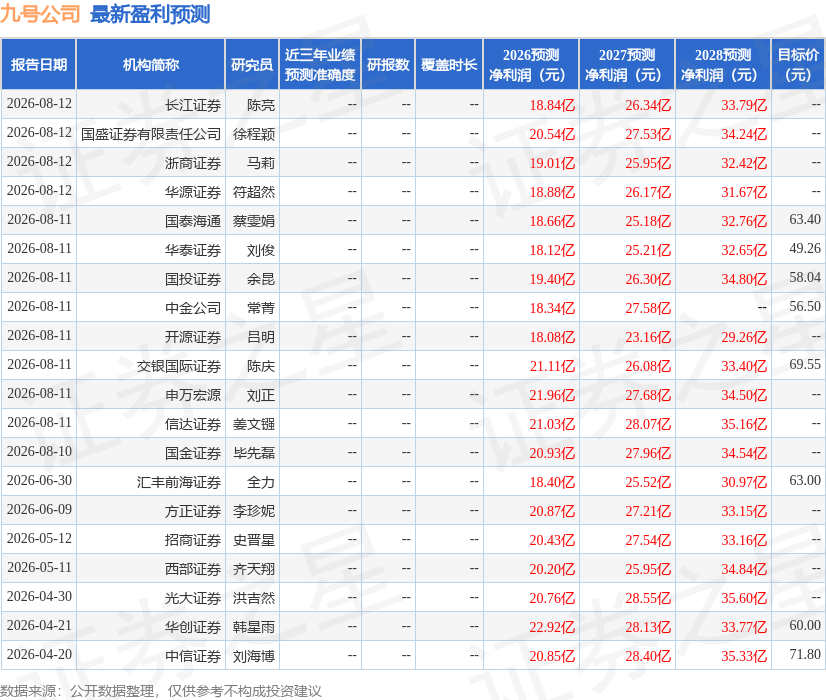Select the 国盛证券有限责任公司 cell
This screenshot has height=700, width=826.
click(151, 134)
